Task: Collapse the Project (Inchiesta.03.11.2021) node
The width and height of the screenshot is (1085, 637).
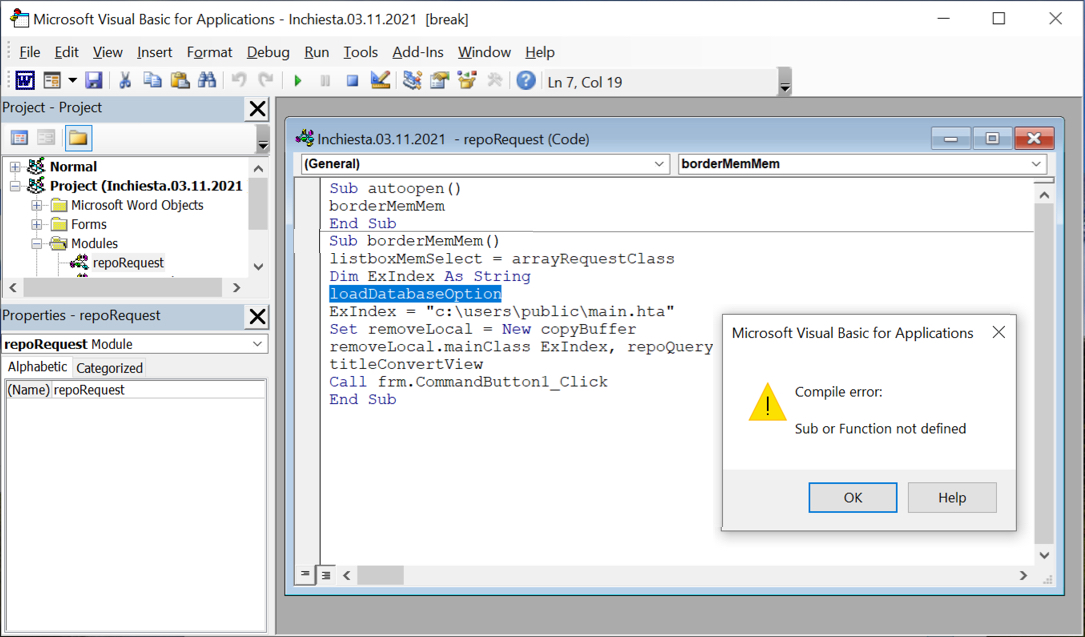Action: (15, 186)
